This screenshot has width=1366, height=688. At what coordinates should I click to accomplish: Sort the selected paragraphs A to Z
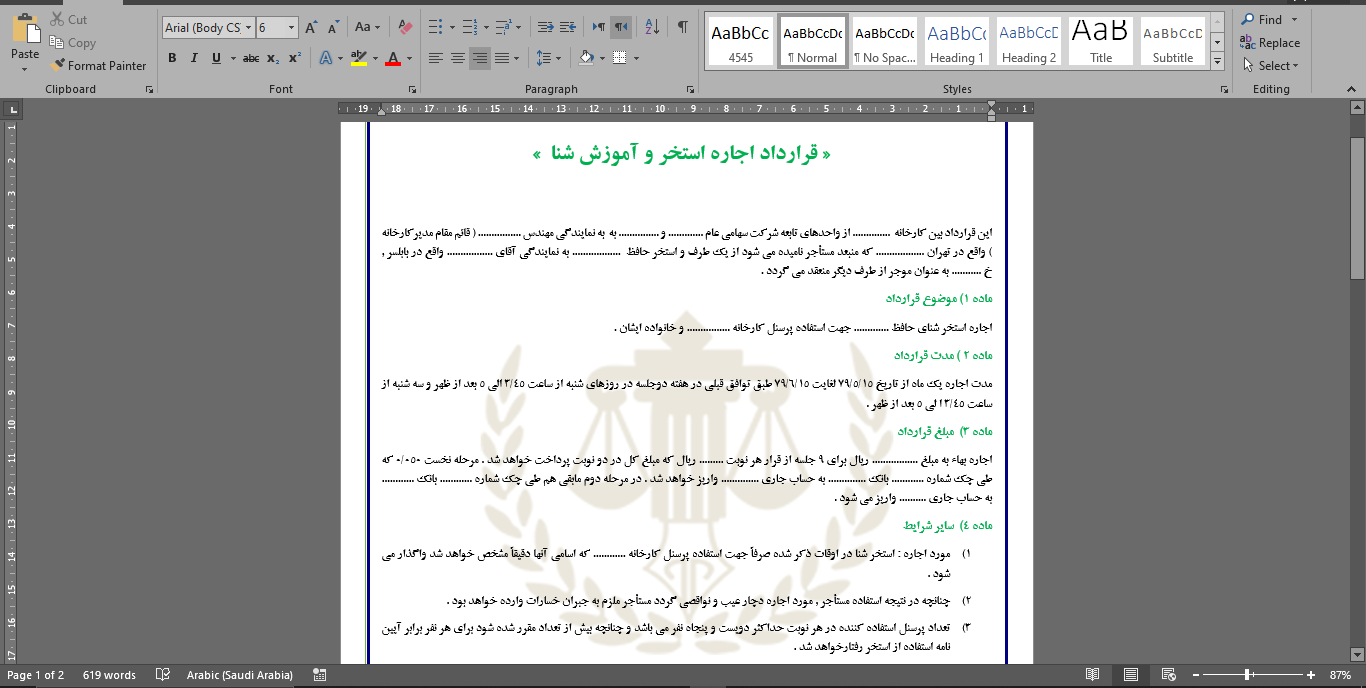651,27
